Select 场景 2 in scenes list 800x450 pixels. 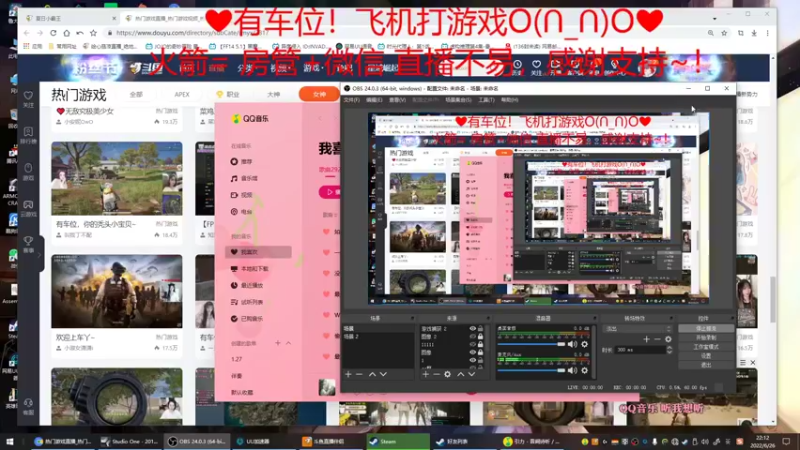[x=378, y=337]
